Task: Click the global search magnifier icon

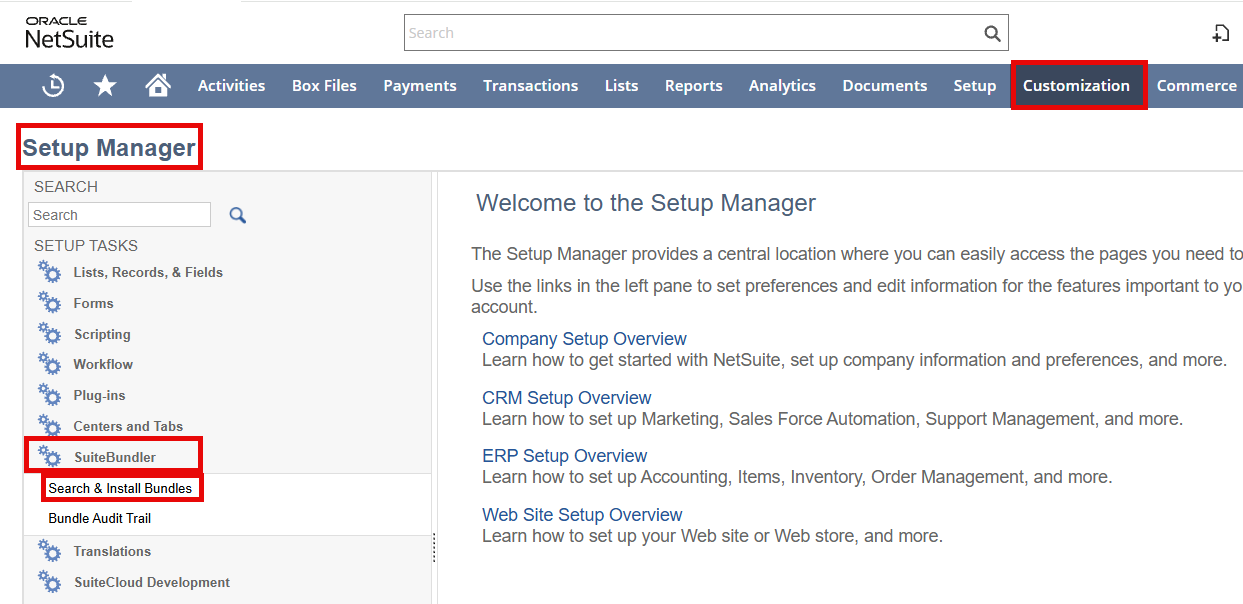Action: pos(992,33)
